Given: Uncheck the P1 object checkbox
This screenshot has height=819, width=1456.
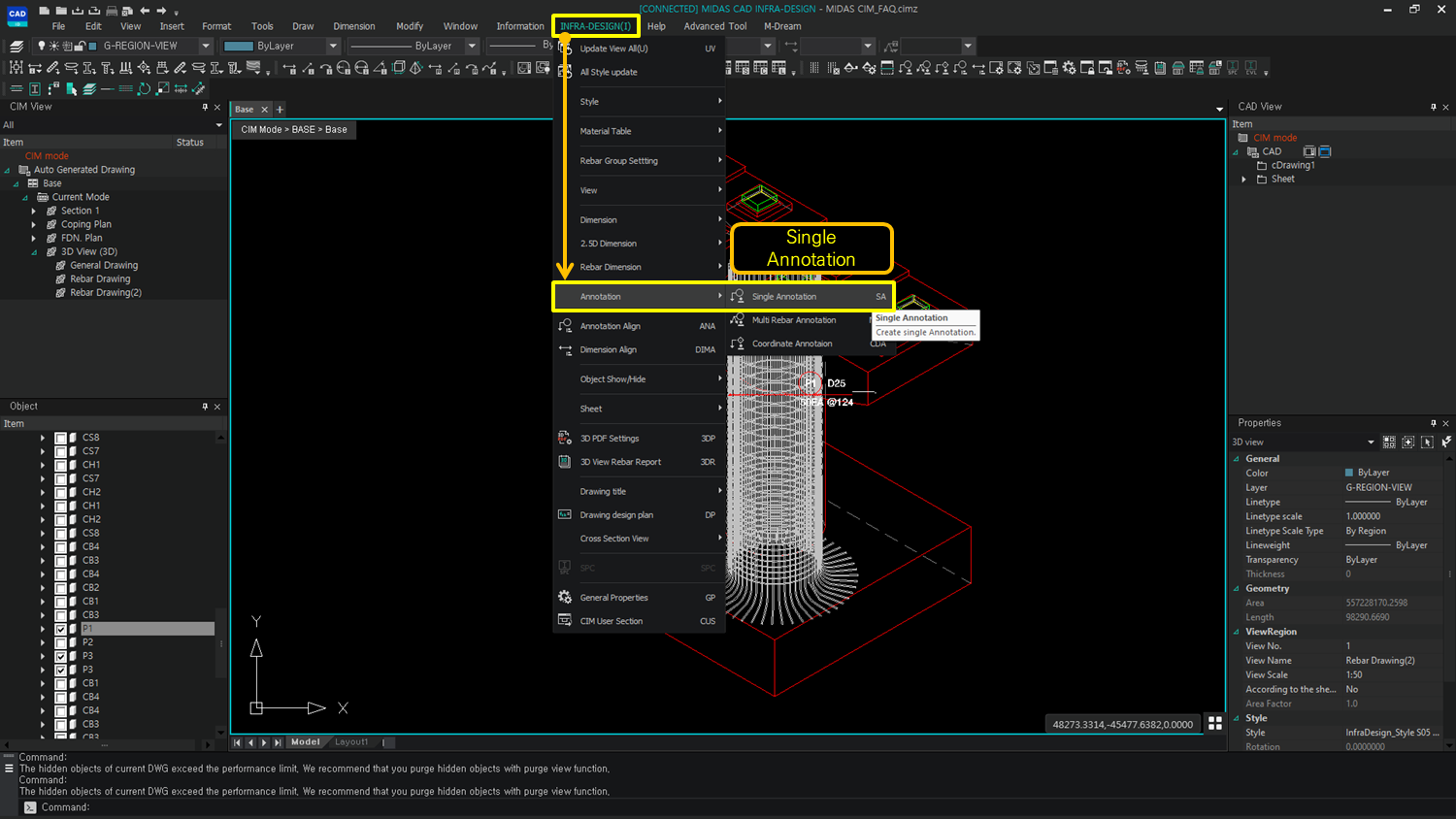Looking at the screenshot, I should pyautogui.click(x=60, y=628).
